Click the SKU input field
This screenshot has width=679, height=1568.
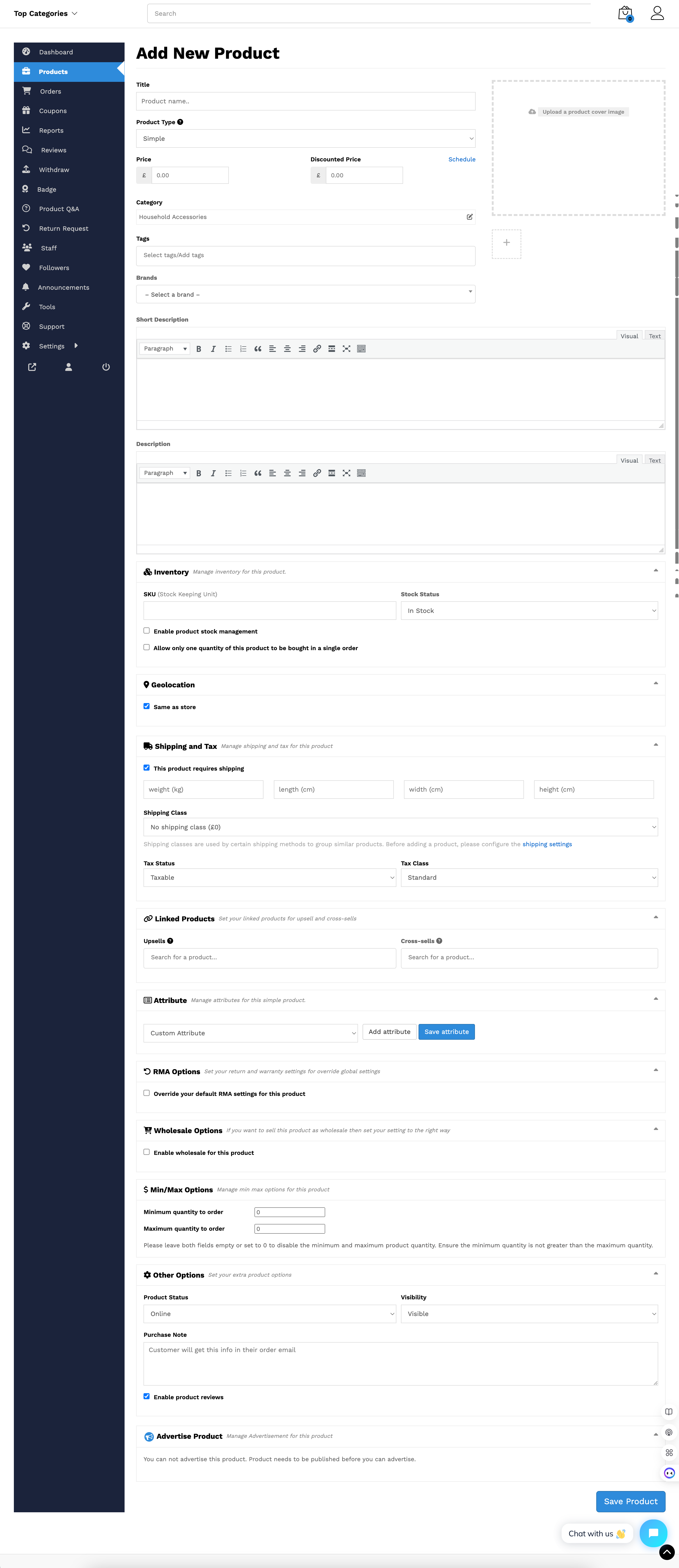pos(269,611)
